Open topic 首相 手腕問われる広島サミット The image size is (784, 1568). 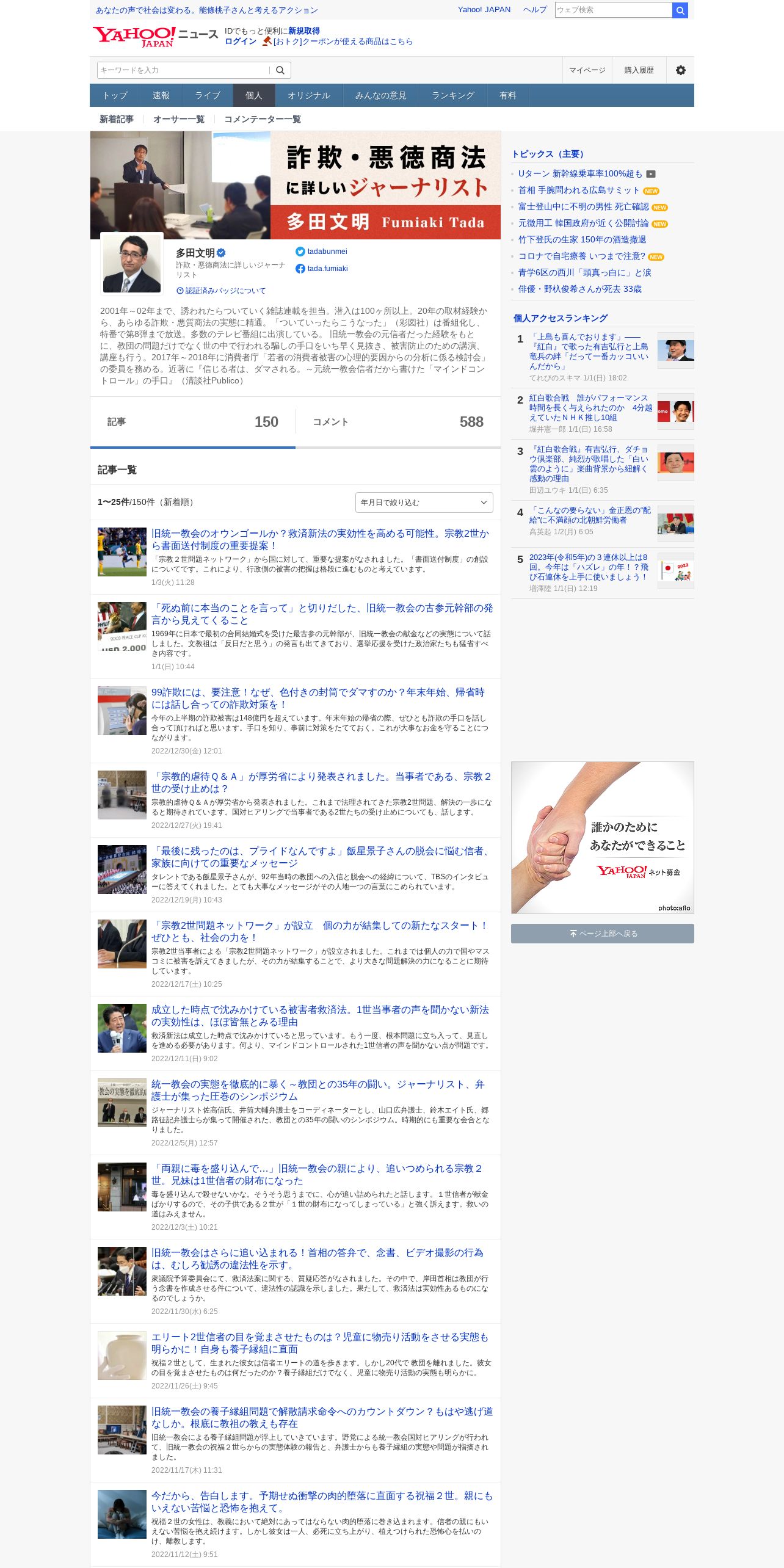click(x=579, y=191)
